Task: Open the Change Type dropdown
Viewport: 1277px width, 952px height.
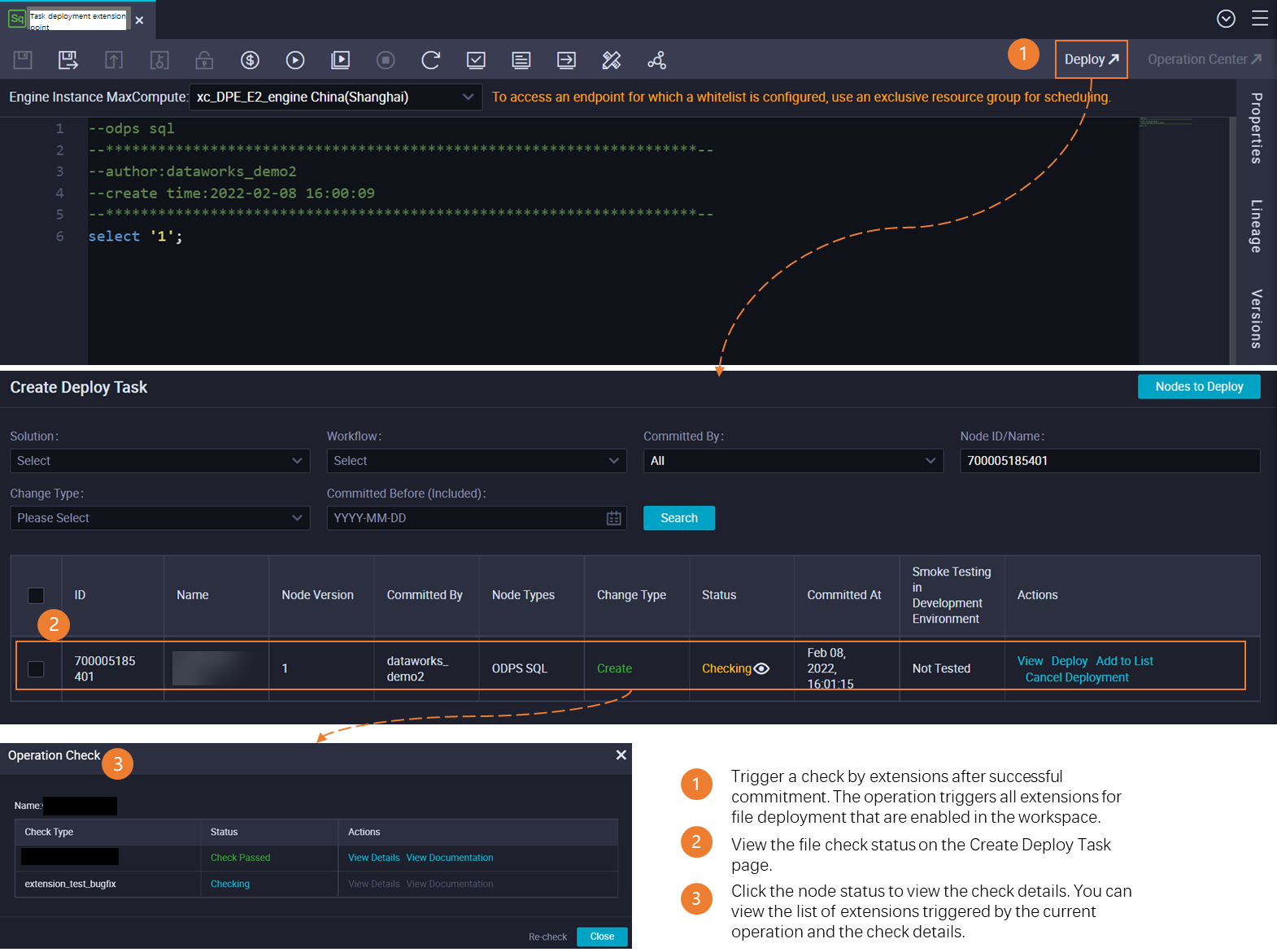Action: 160,518
